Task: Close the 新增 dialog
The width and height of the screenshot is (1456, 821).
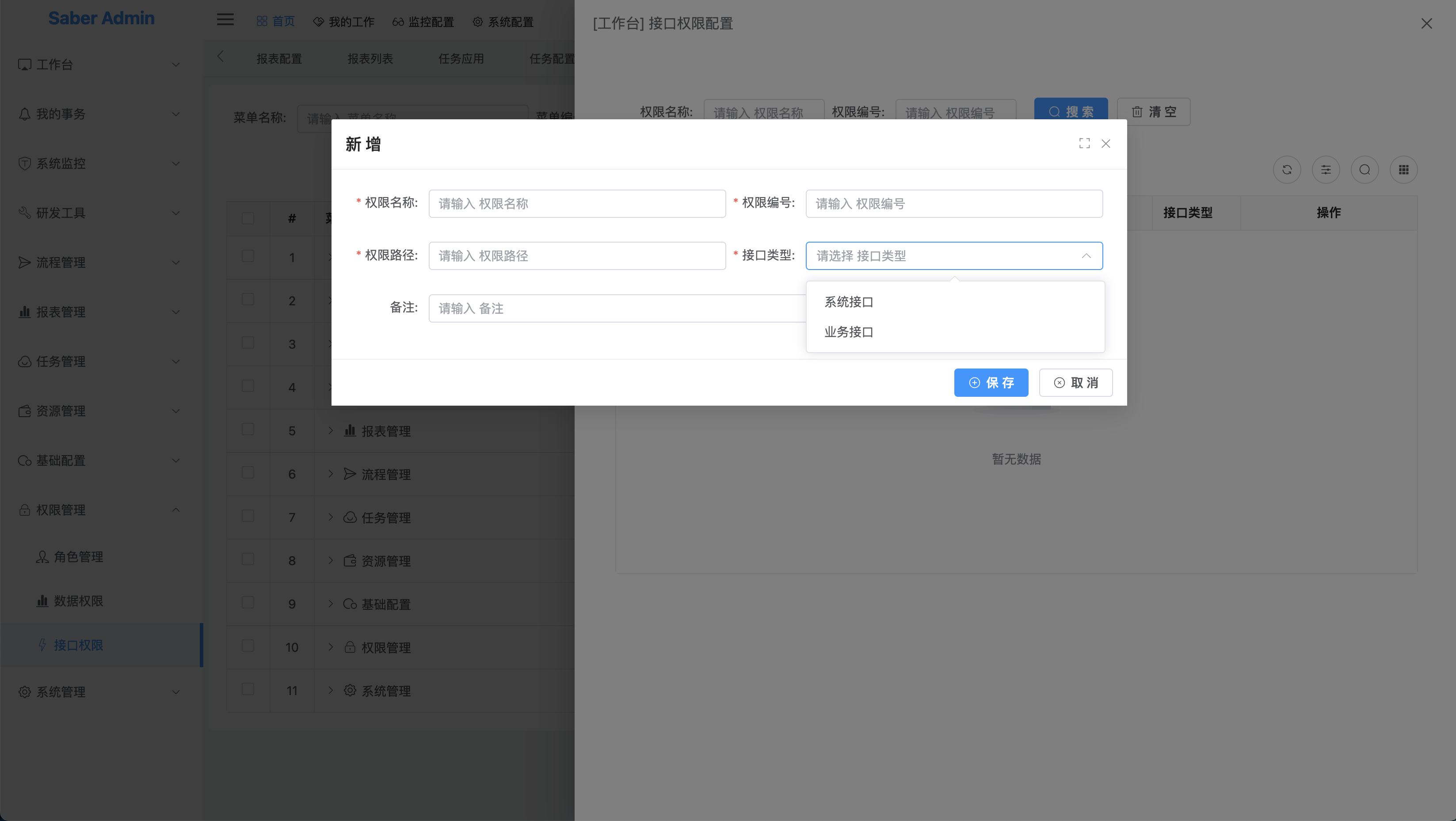Action: coord(1105,144)
